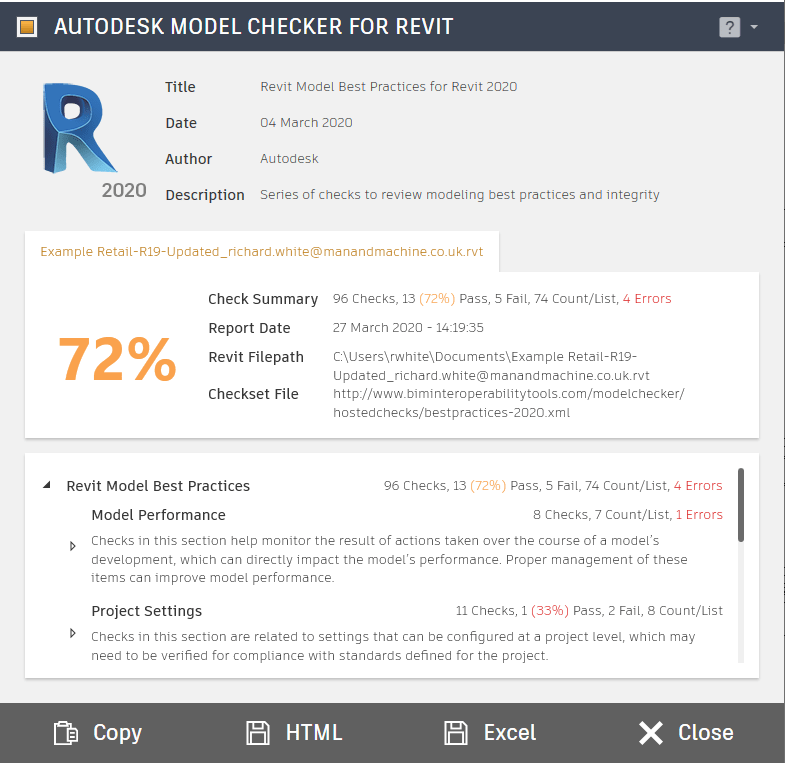Click author value 'Autodesk'
Screen dimensions: 785x763
289,159
